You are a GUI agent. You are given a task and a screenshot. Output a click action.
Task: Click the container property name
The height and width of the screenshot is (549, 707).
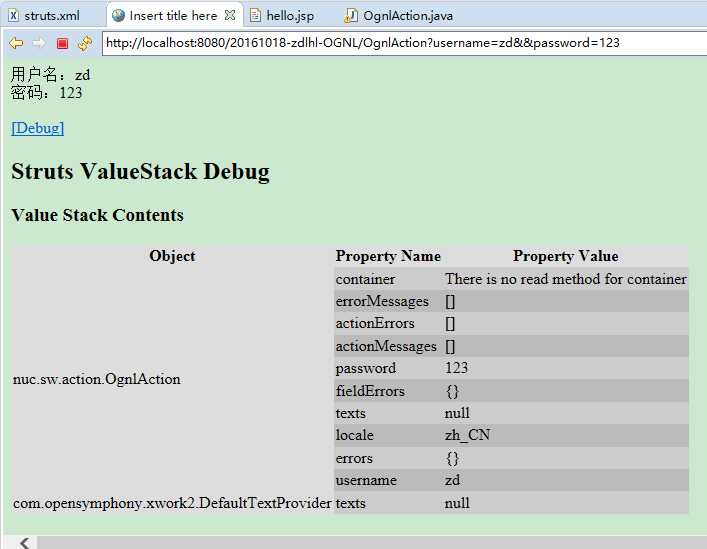(365, 279)
